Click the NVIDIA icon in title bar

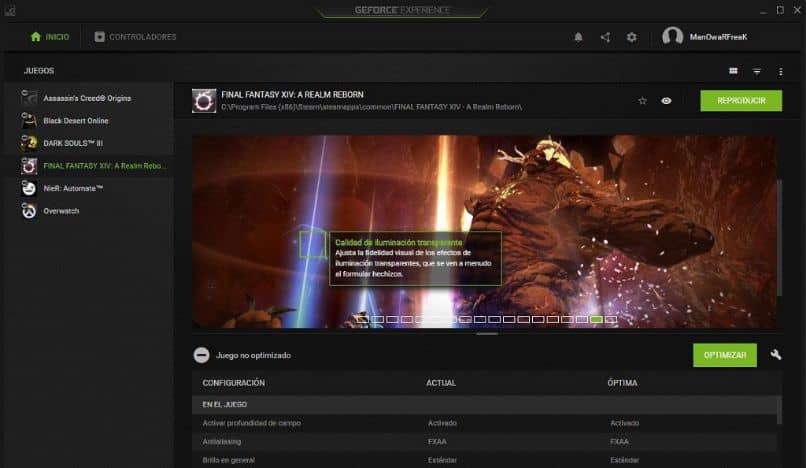point(10,10)
